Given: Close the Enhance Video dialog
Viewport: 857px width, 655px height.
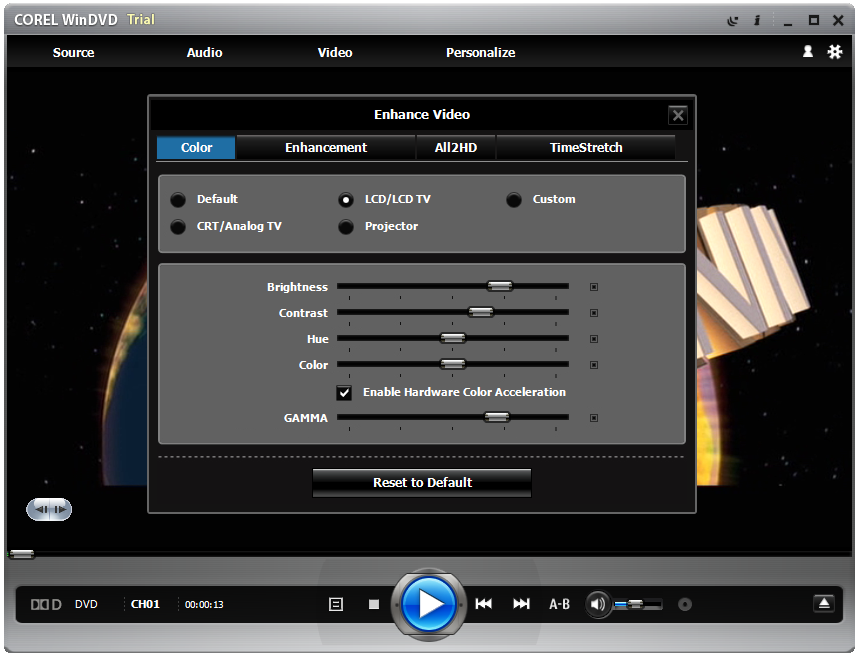Looking at the screenshot, I should click(678, 115).
